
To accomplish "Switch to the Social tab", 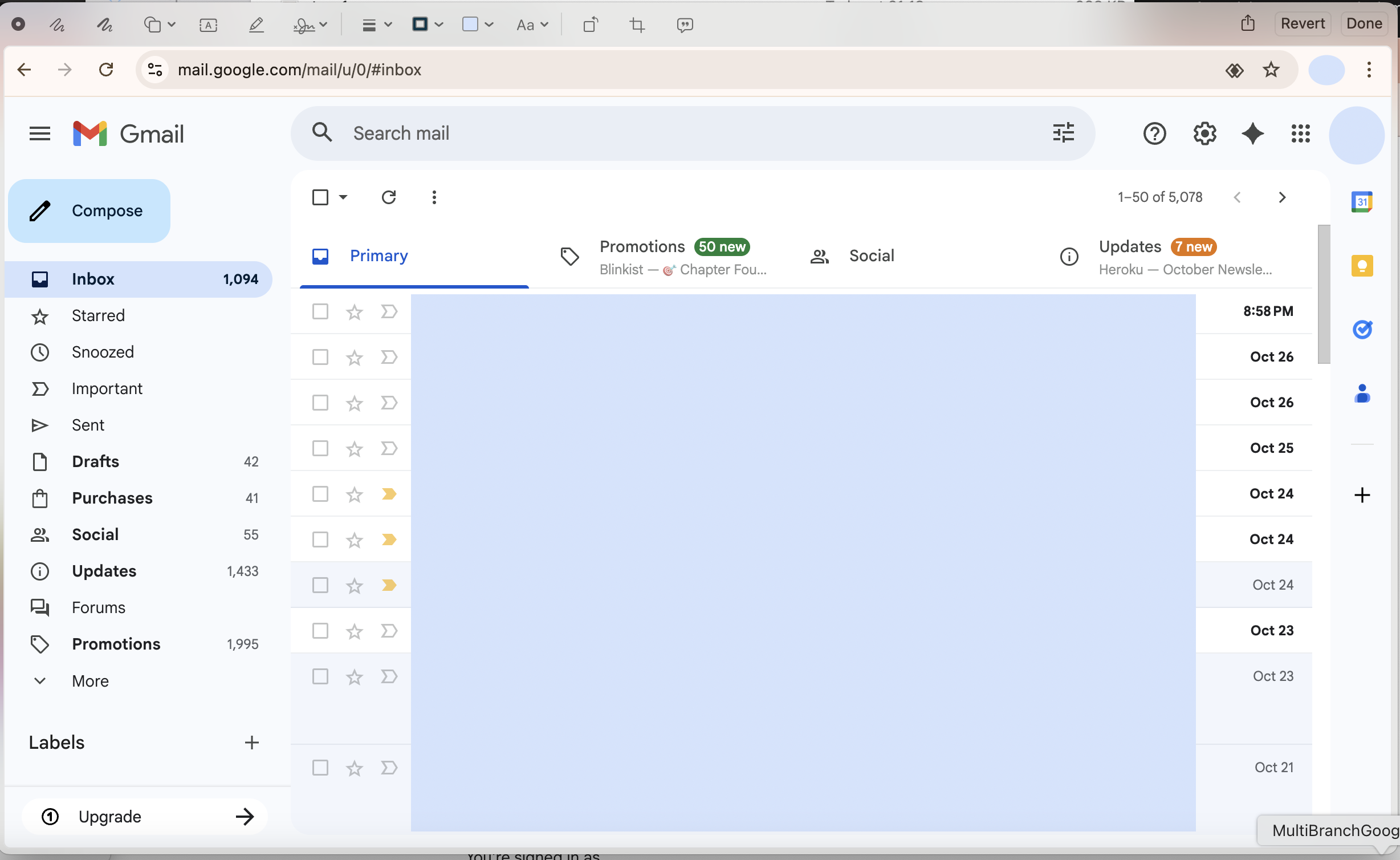I will coord(872,255).
